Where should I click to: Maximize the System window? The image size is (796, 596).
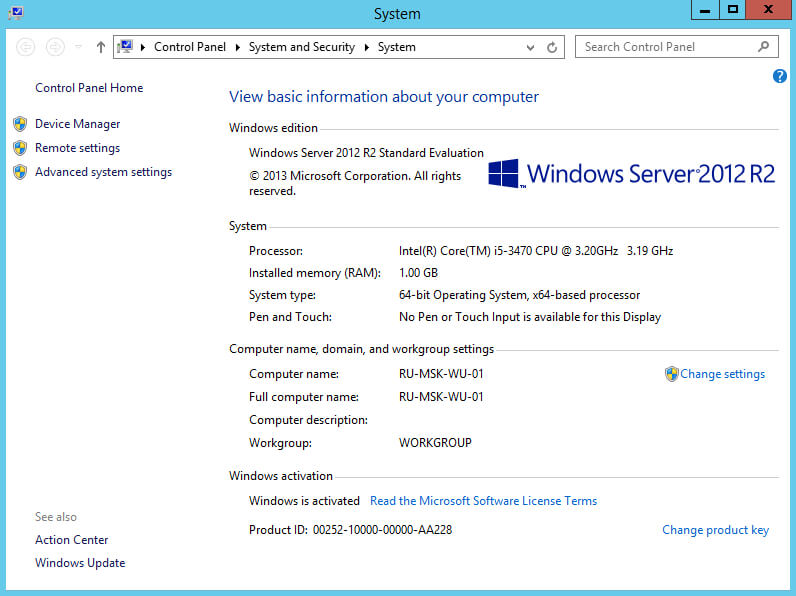[733, 10]
